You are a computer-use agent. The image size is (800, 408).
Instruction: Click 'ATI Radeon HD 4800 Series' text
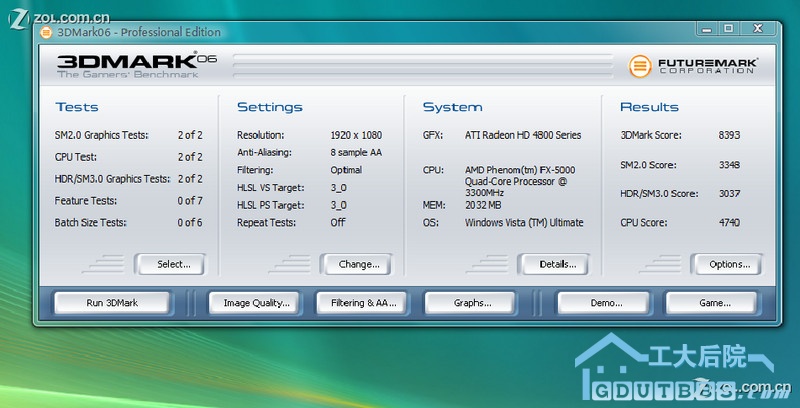pyautogui.click(x=523, y=135)
